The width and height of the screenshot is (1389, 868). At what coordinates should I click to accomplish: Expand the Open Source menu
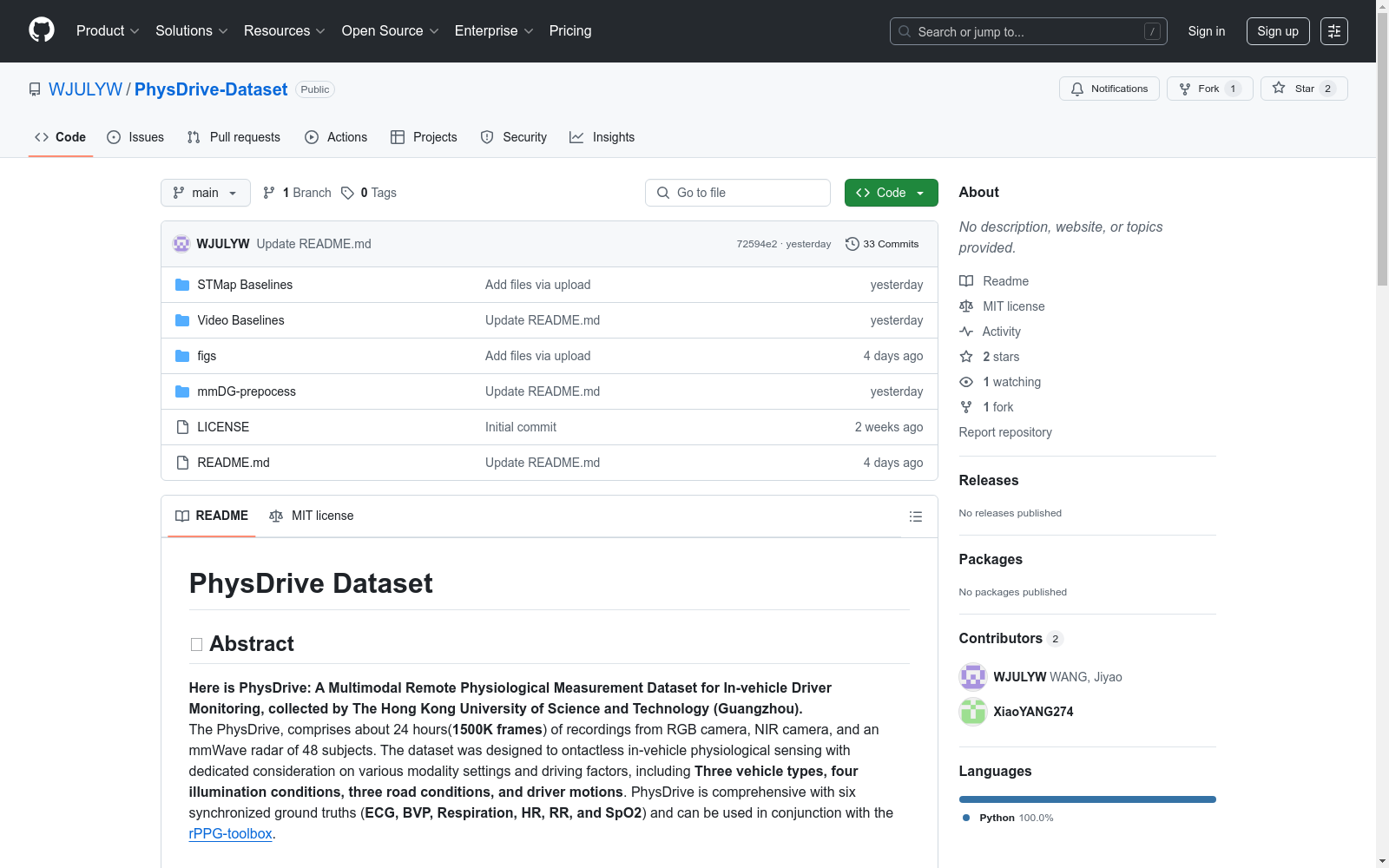click(391, 30)
